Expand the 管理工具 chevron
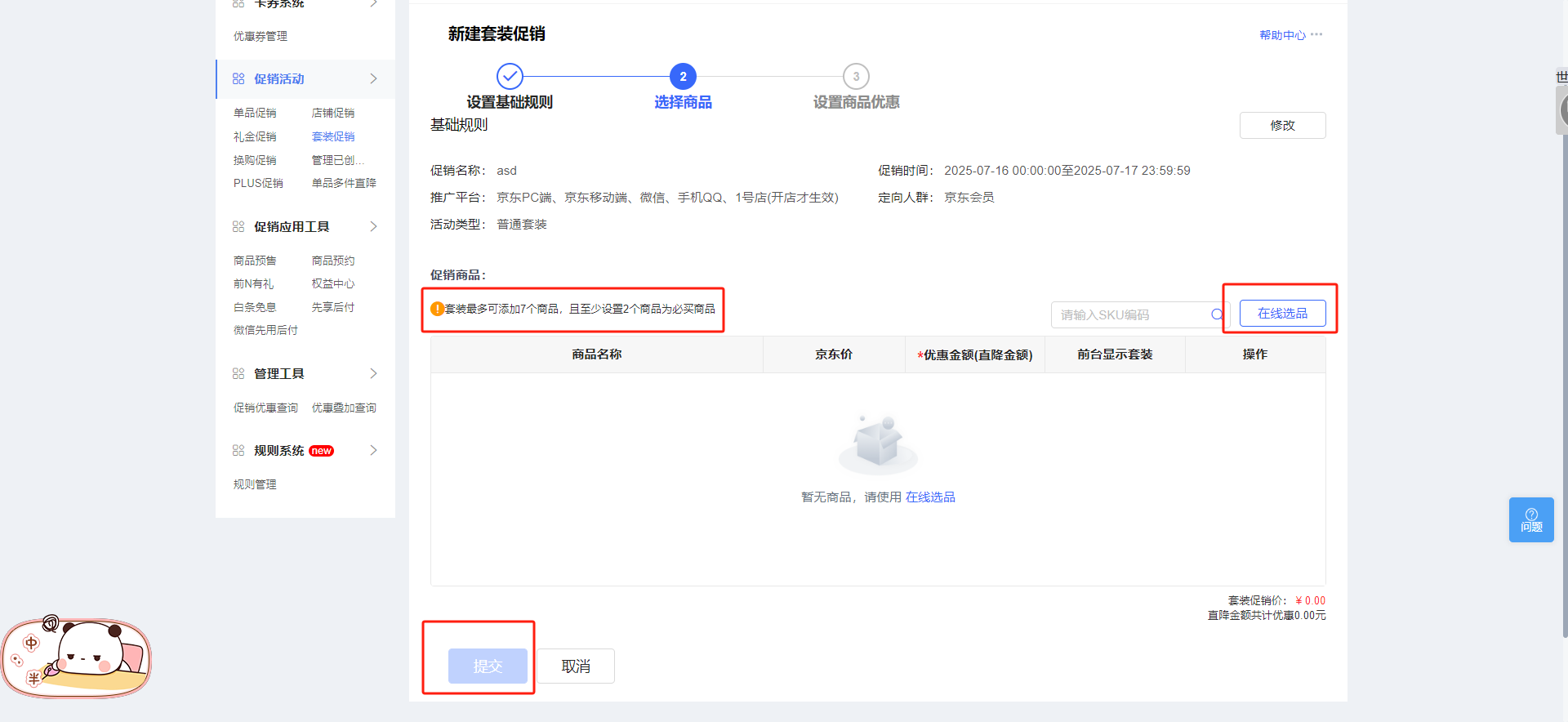The width and height of the screenshot is (1568, 722). tap(373, 373)
